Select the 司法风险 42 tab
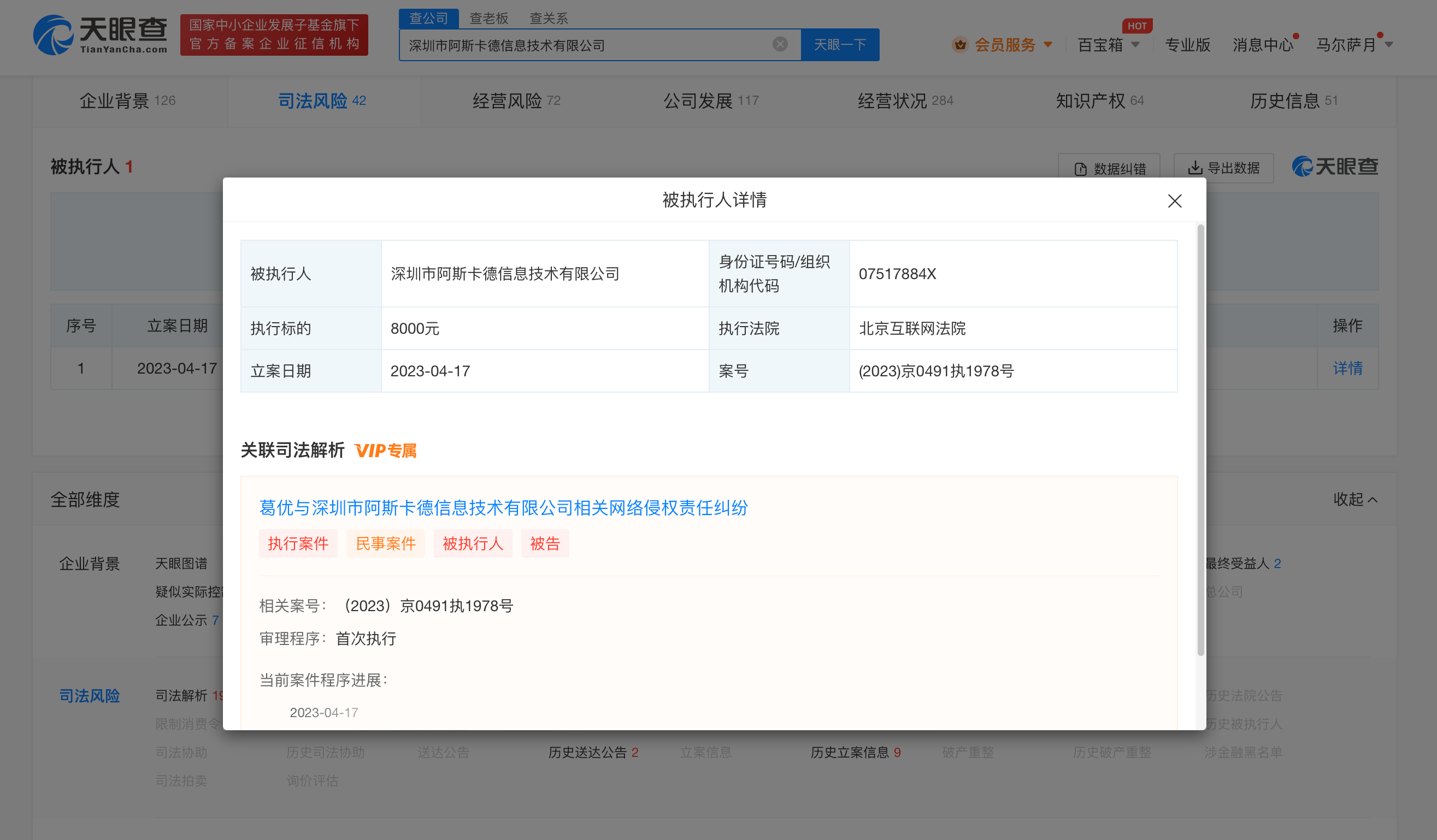1437x840 pixels. tap(322, 101)
